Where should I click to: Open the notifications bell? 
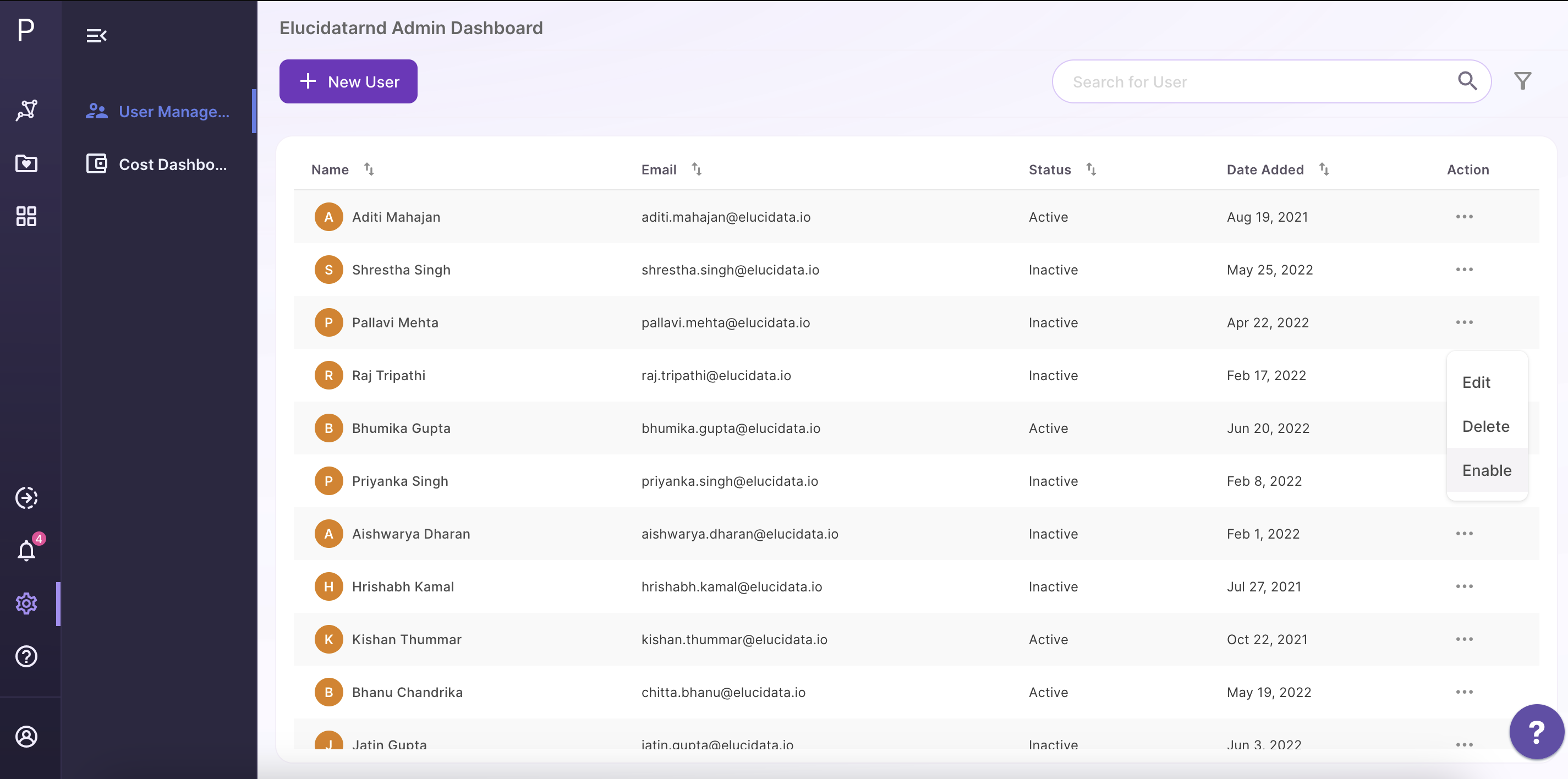pos(26,550)
